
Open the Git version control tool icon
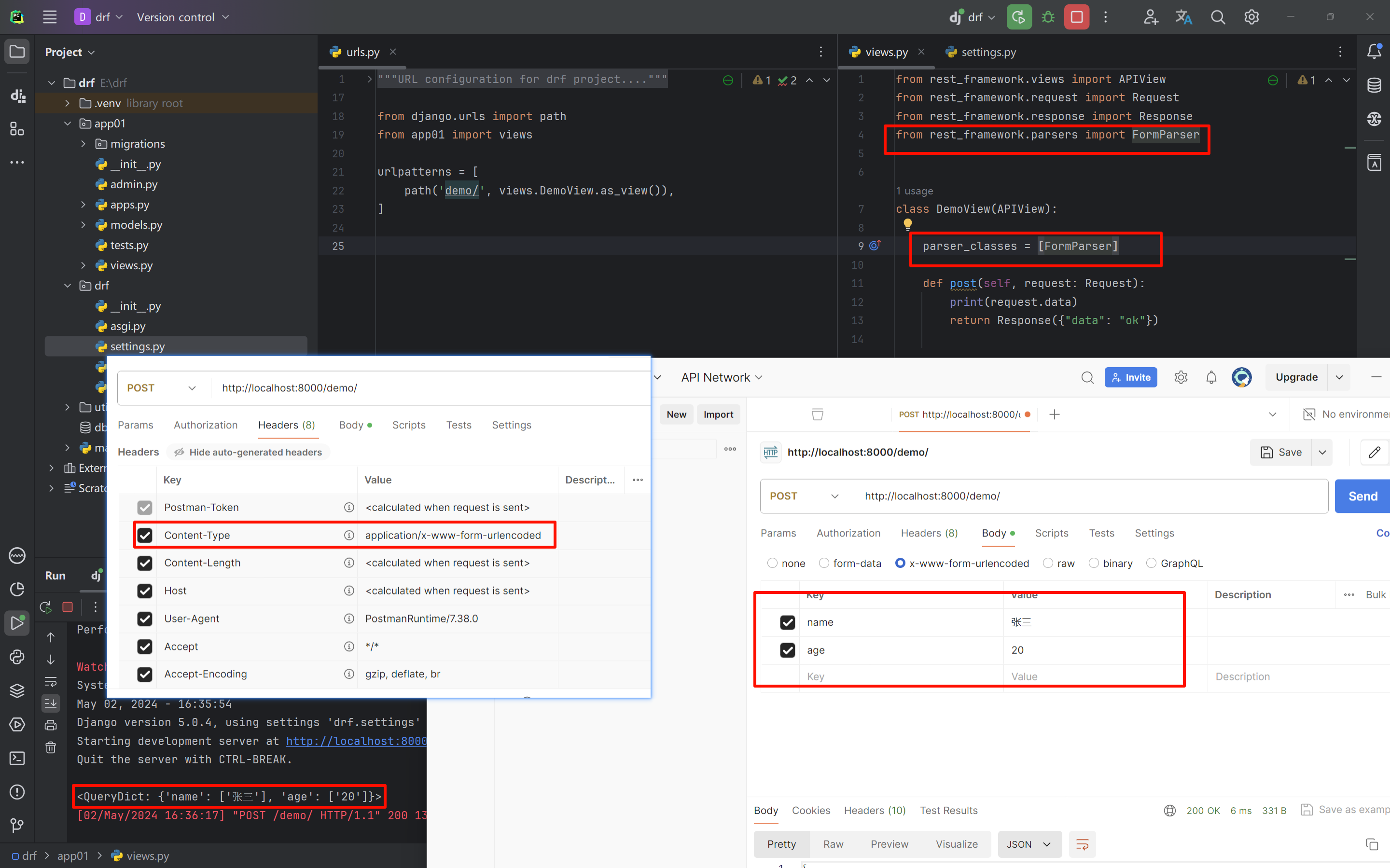(17, 826)
